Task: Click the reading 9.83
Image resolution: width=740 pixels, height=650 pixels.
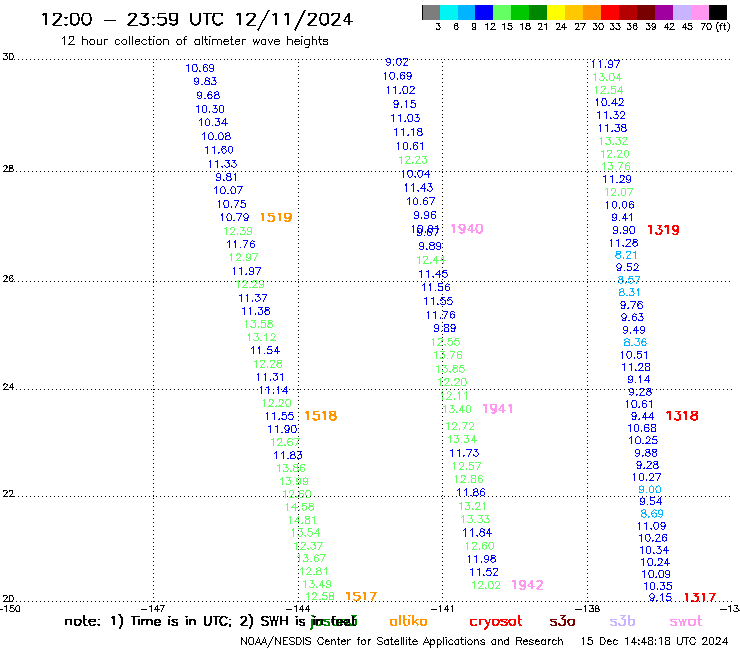Action: pos(205,81)
